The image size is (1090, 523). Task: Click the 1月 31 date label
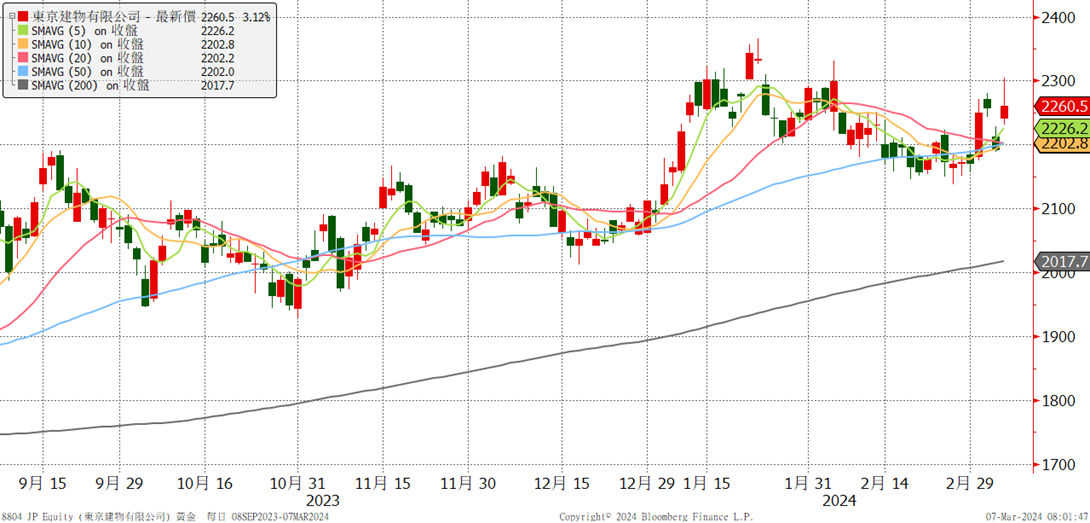(806, 483)
